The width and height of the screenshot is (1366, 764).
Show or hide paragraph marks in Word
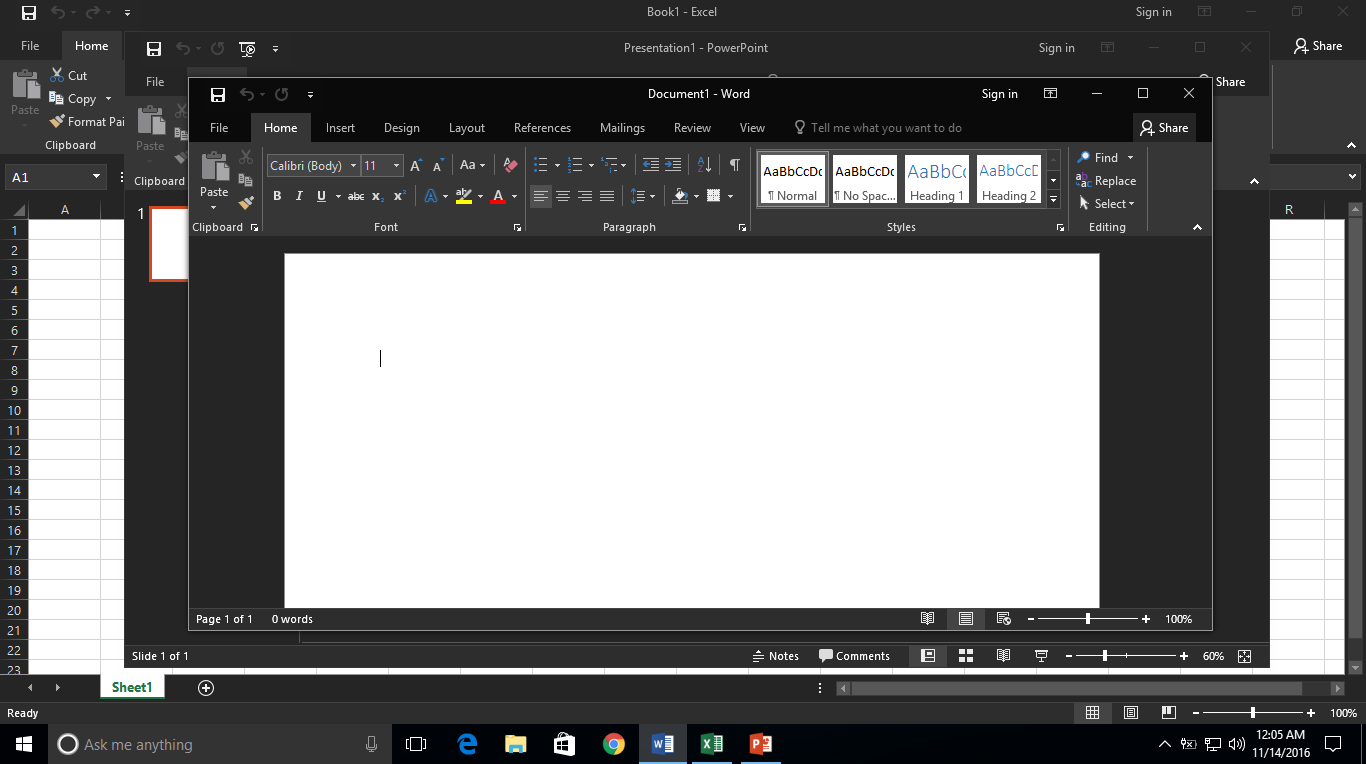[x=735, y=165]
